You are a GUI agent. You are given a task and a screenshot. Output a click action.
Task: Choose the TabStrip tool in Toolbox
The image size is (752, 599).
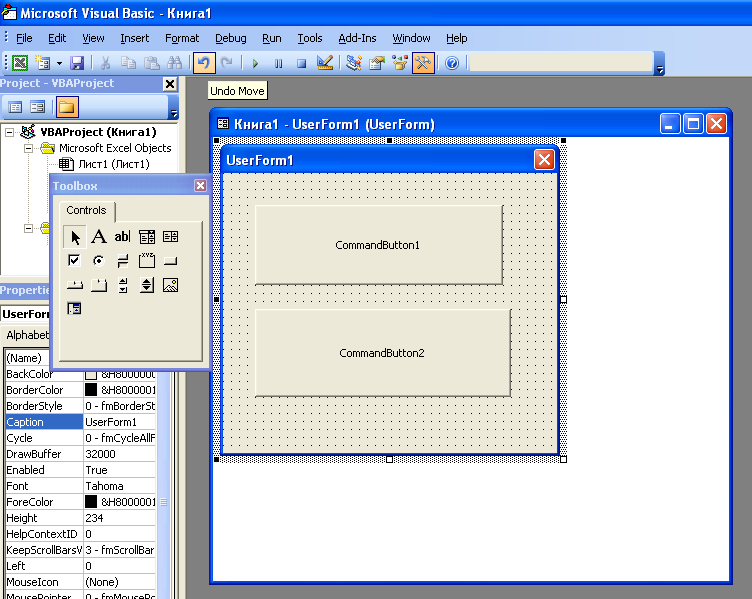click(74, 285)
